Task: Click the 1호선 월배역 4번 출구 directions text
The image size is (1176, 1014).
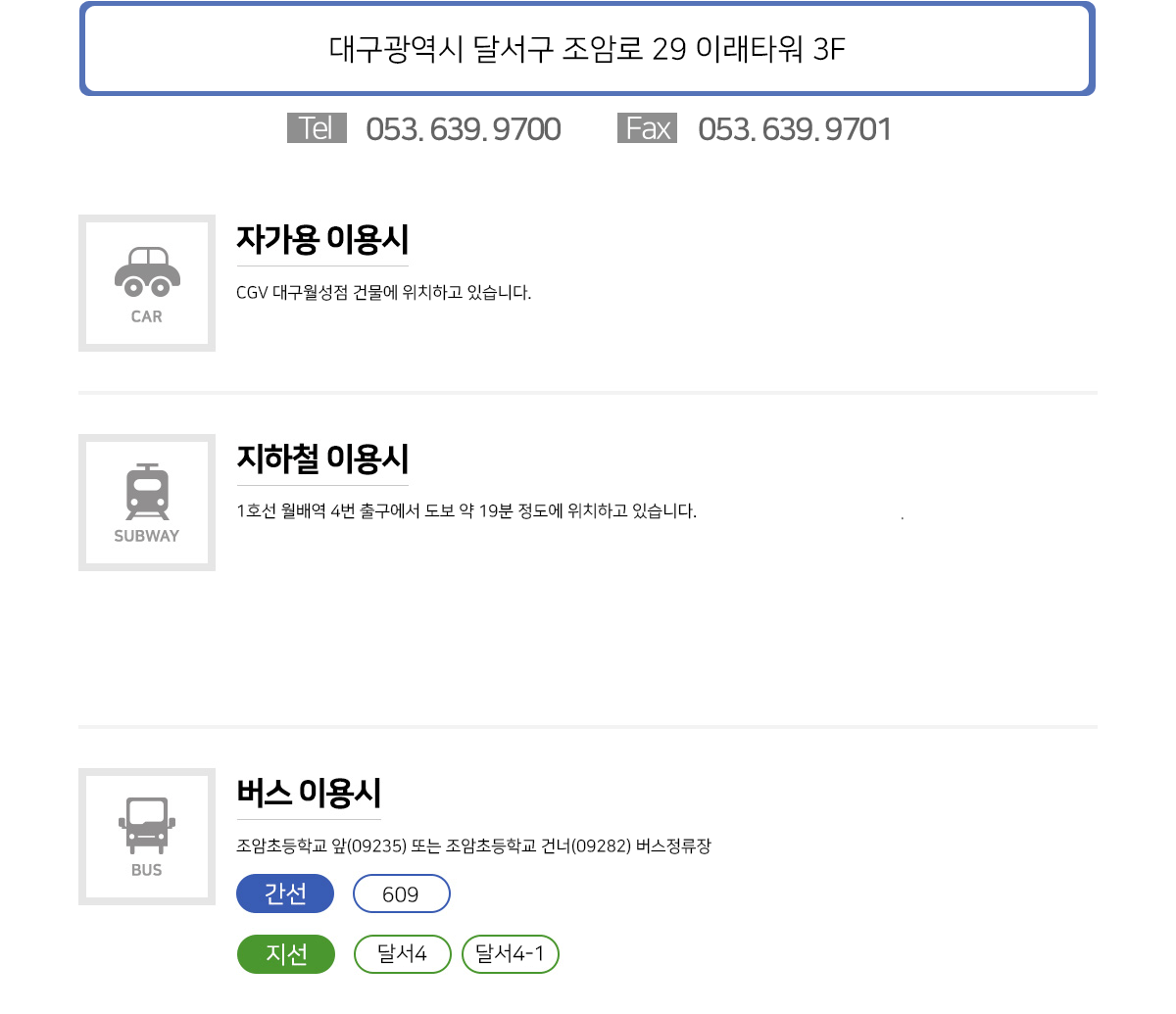Action: pyautogui.click(x=466, y=510)
